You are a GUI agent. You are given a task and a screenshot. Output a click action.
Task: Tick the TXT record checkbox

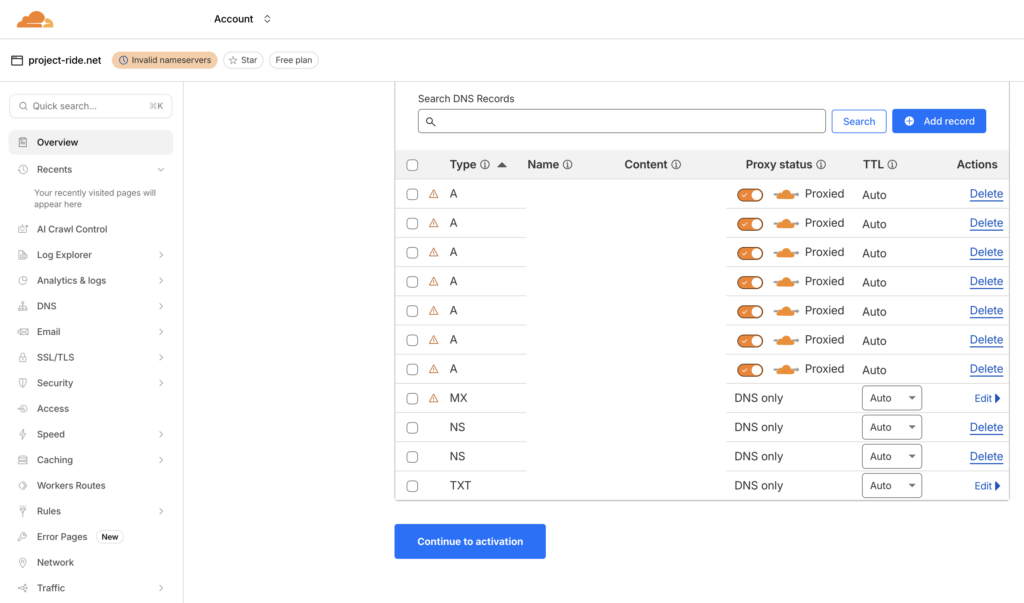coord(412,486)
